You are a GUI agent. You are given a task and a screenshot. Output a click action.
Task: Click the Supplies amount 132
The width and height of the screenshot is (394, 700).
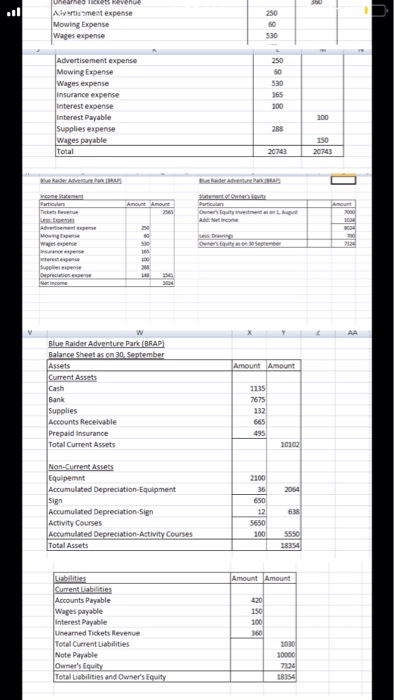pos(260,411)
